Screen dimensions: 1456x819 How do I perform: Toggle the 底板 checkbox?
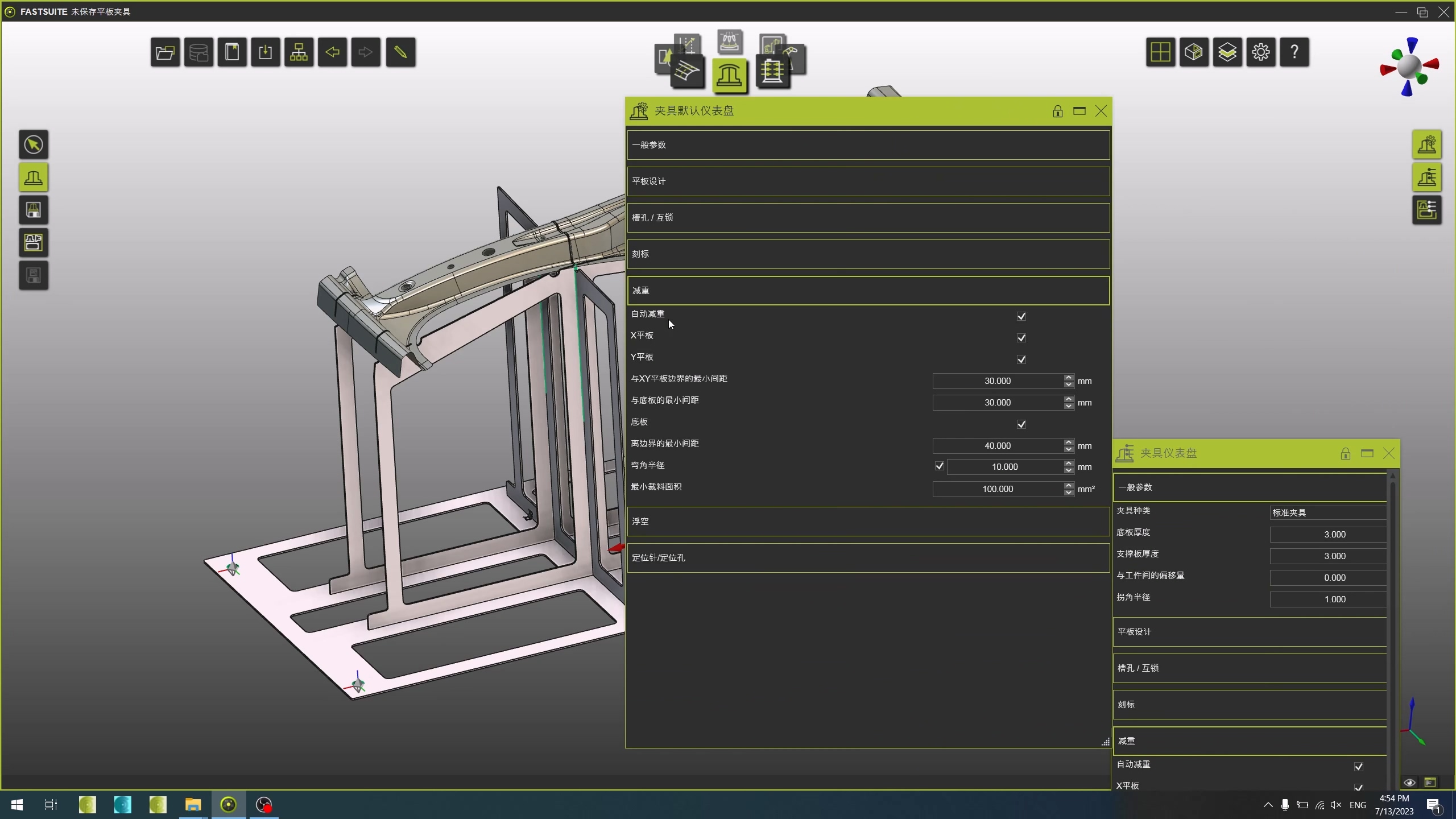[1021, 424]
